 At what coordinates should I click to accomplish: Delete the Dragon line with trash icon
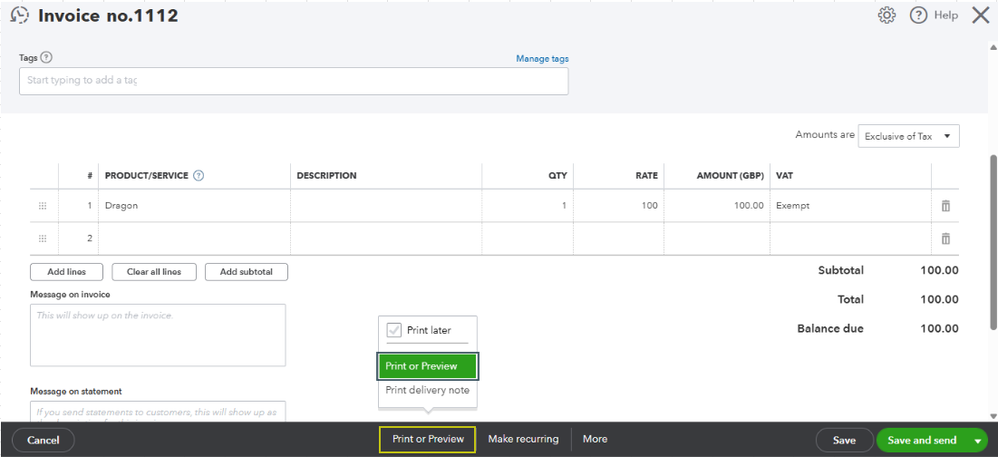[945, 206]
